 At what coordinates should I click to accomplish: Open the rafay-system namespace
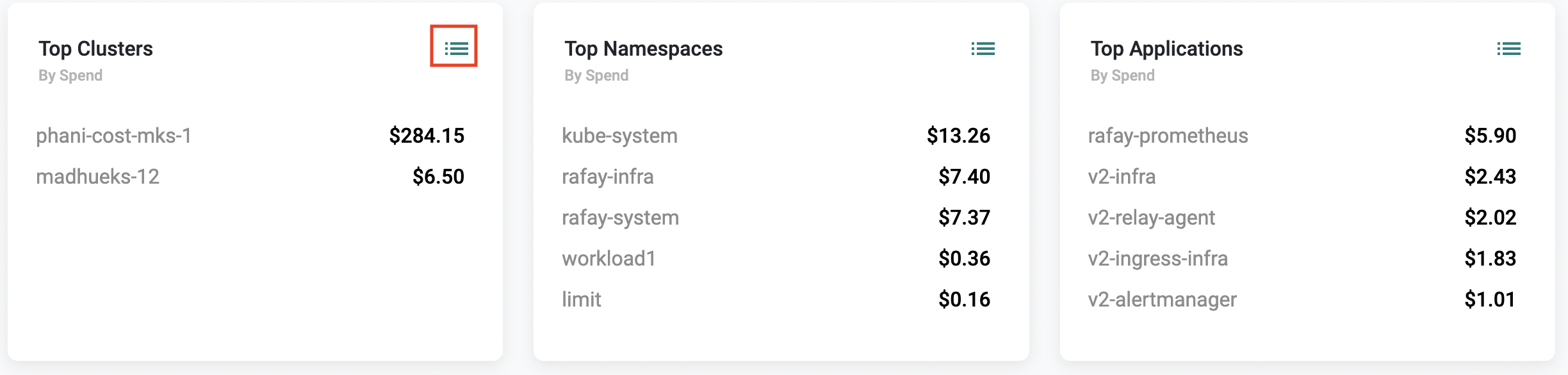[620, 218]
